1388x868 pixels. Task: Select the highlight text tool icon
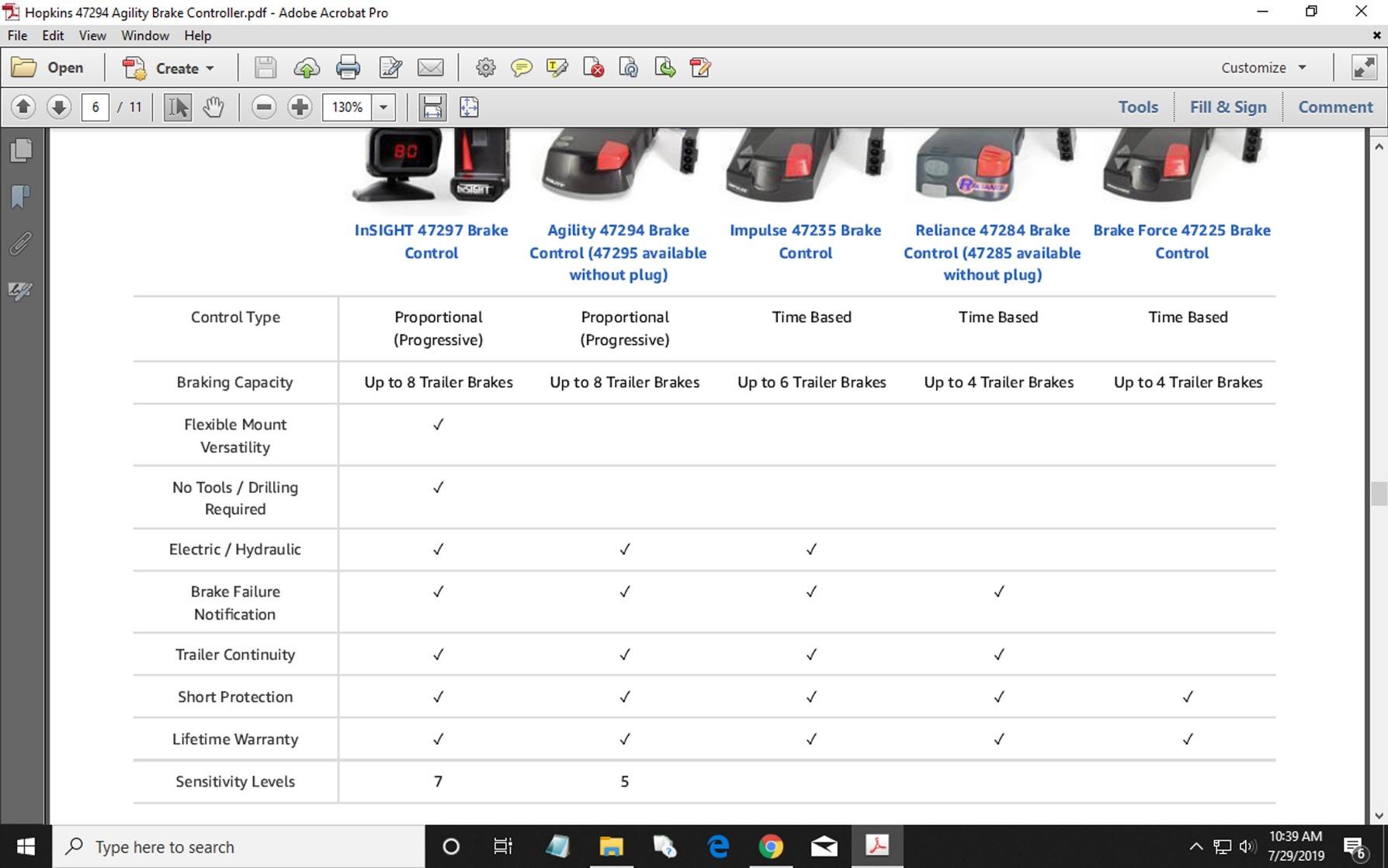[x=557, y=68]
